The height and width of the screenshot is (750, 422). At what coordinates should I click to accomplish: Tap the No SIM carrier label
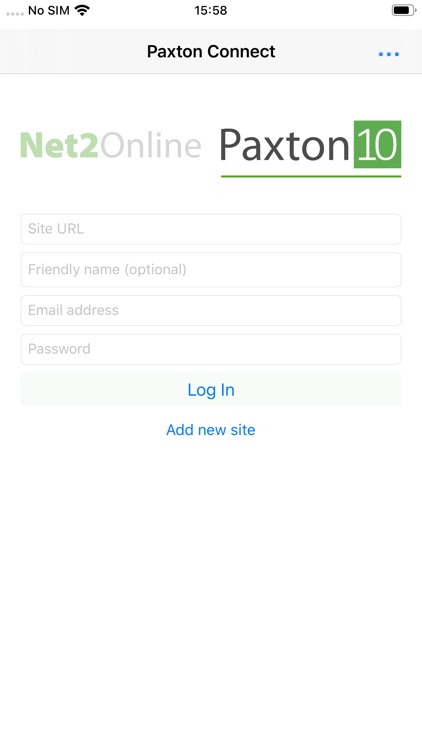click(x=49, y=11)
